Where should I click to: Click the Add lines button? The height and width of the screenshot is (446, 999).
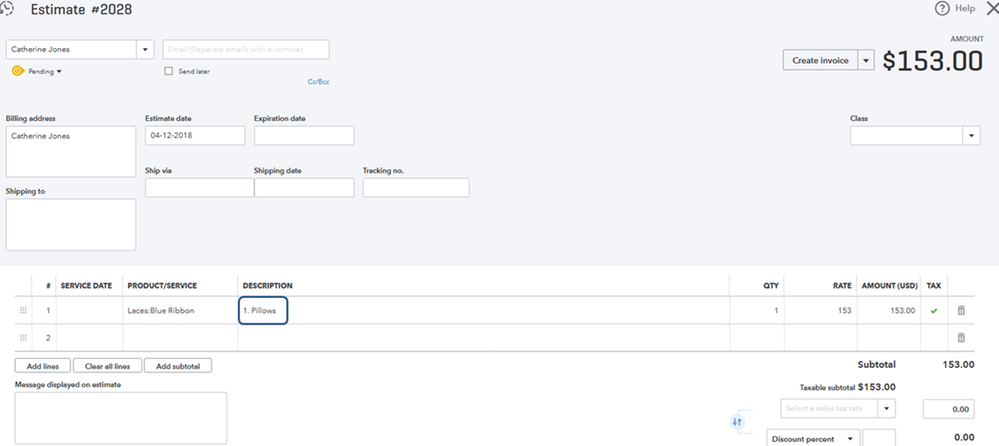click(43, 366)
